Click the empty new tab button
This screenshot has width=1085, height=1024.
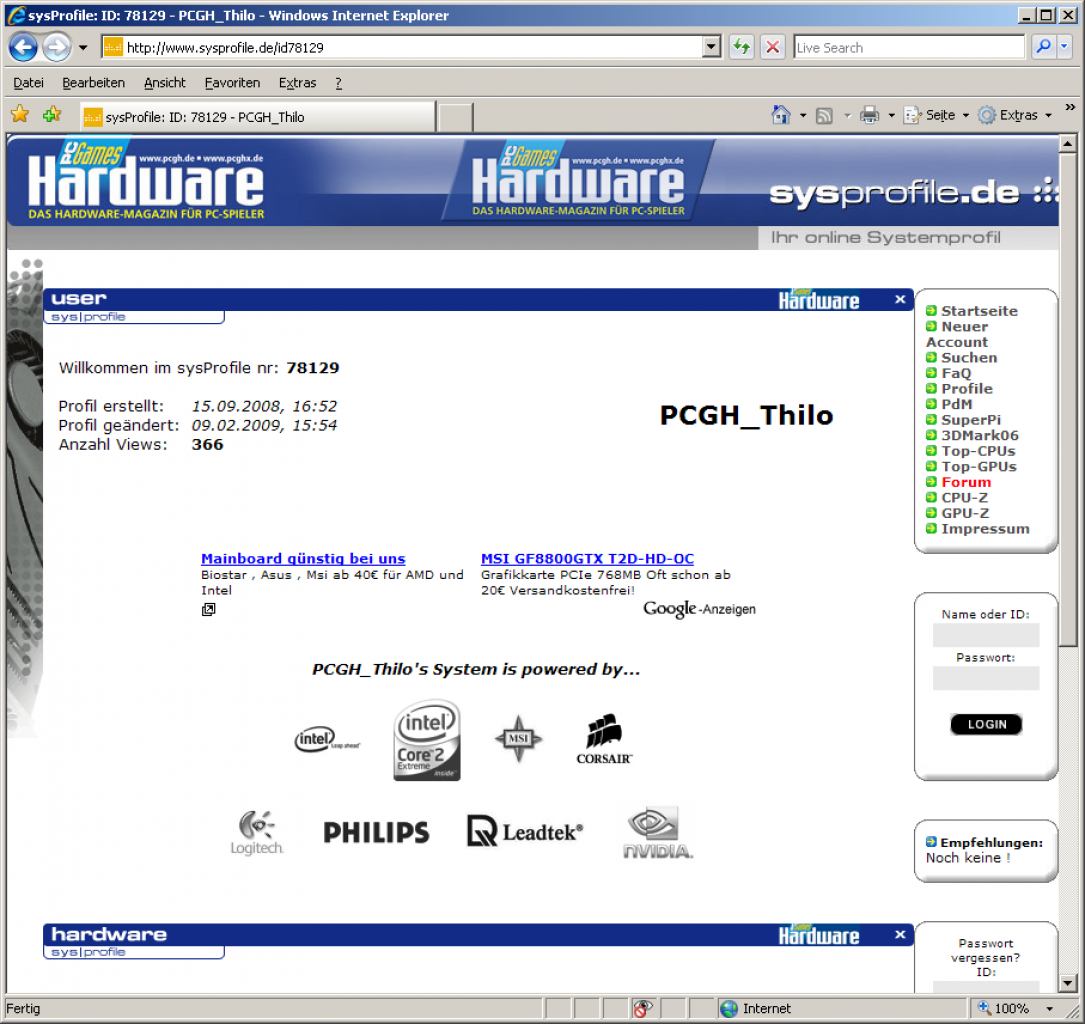point(455,117)
